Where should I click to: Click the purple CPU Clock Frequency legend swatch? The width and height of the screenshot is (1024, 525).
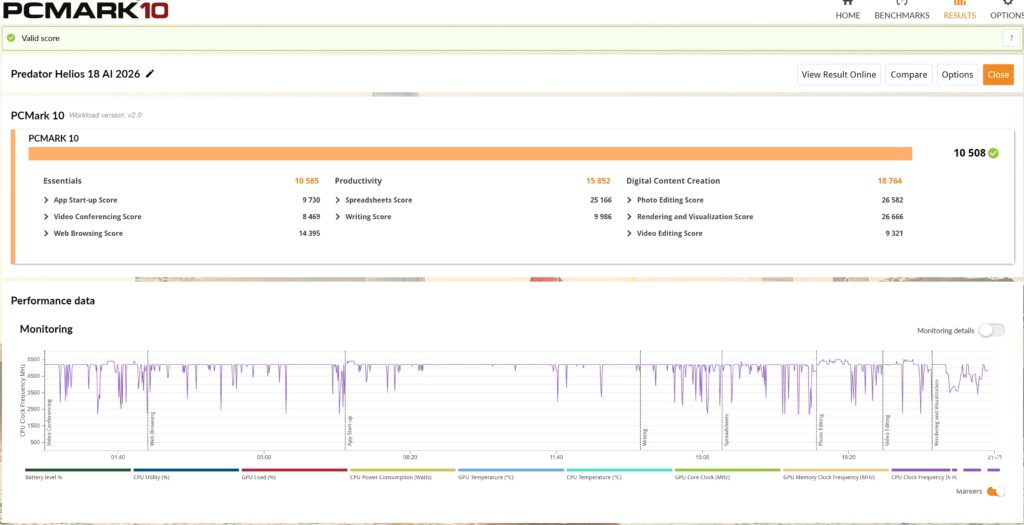coord(921,469)
